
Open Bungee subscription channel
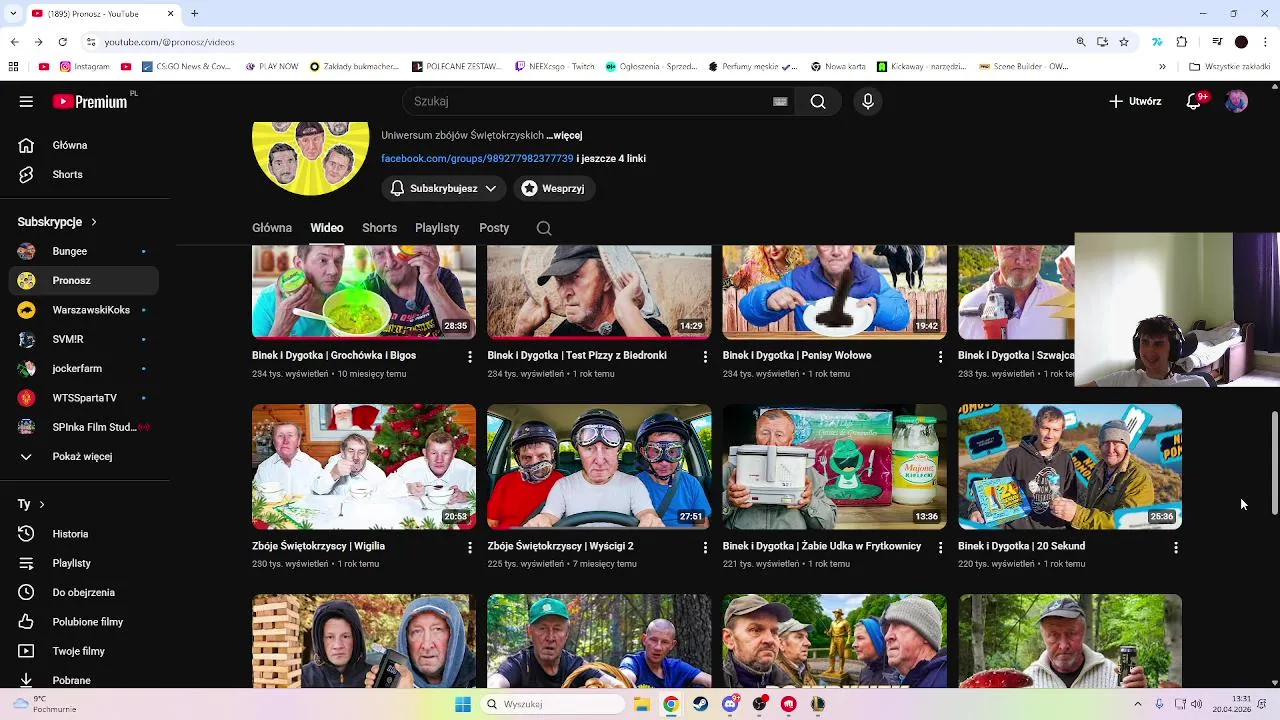click(84, 251)
